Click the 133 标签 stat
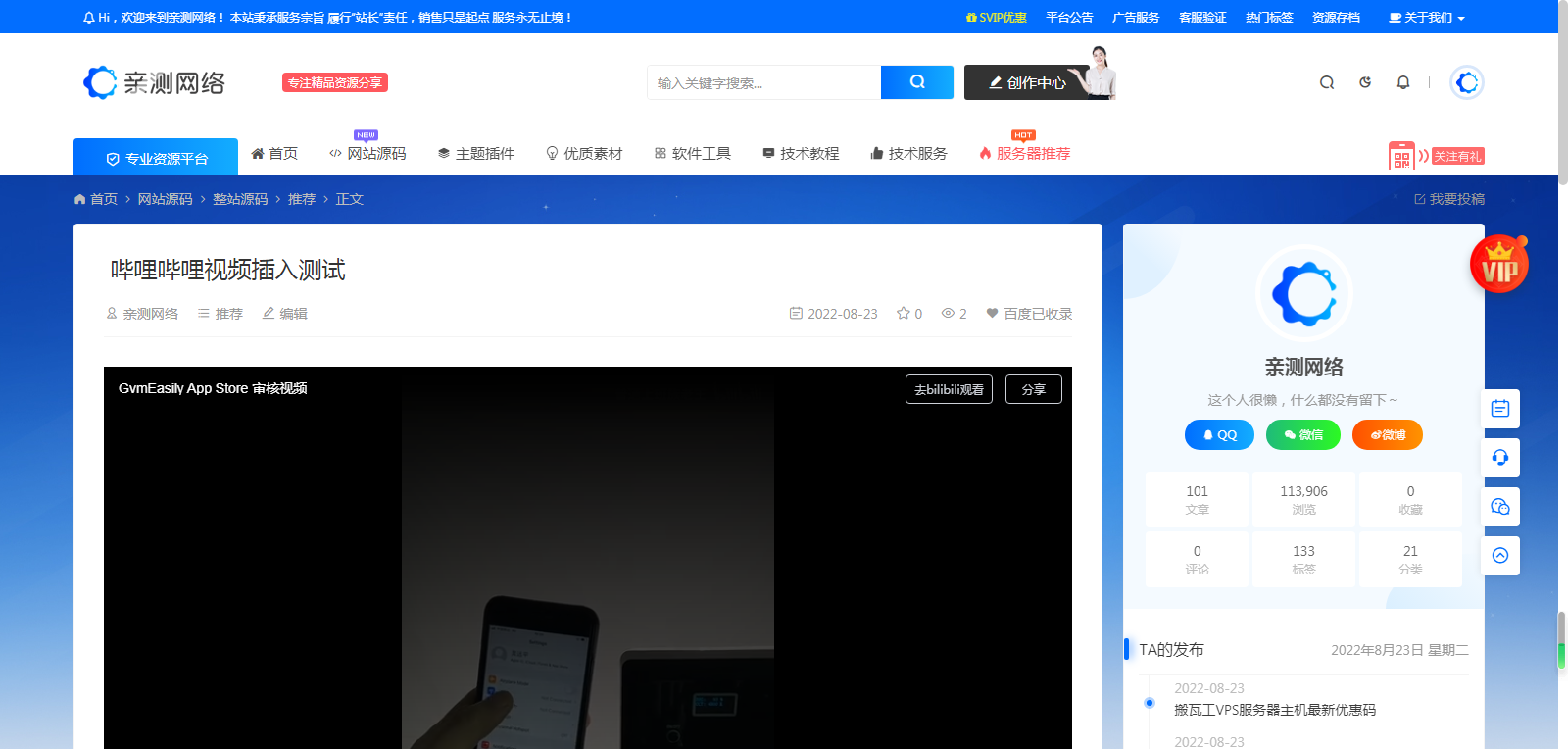The width and height of the screenshot is (1568, 749). tap(1303, 560)
